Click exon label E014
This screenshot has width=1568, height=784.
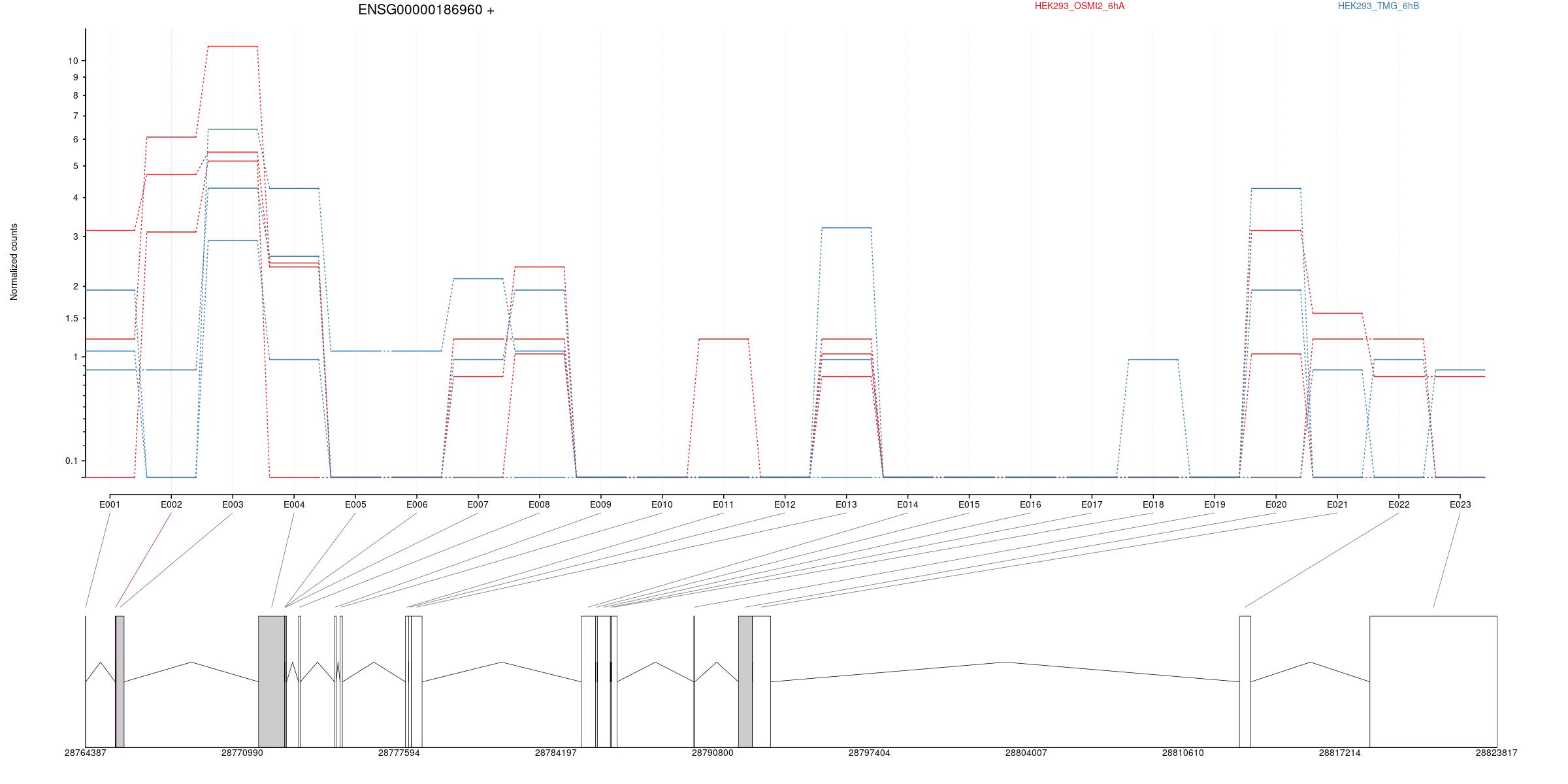[907, 504]
